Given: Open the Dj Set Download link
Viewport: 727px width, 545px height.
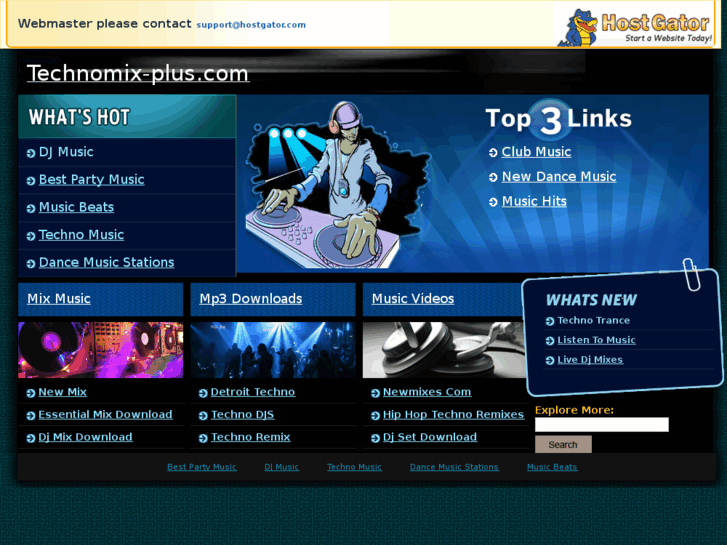Looking at the screenshot, I should [430, 437].
